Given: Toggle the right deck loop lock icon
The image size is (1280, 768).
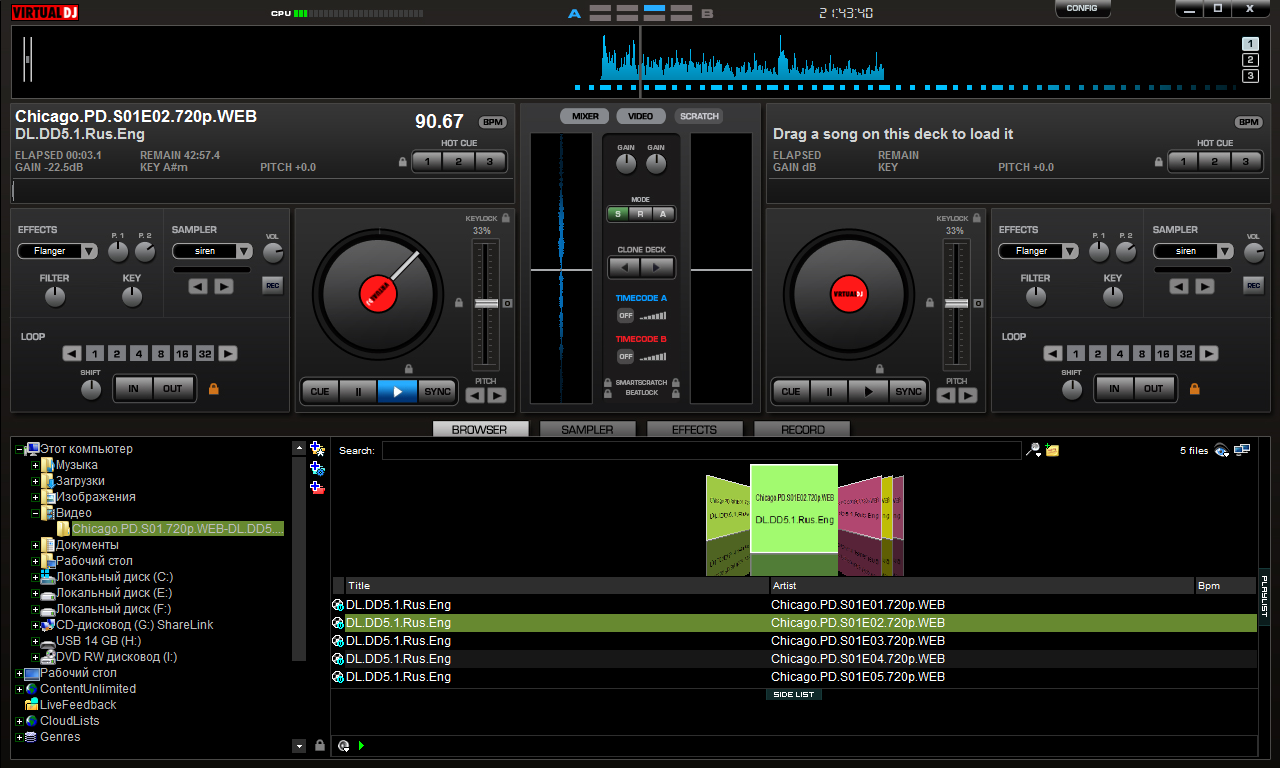Looking at the screenshot, I should [1194, 389].
